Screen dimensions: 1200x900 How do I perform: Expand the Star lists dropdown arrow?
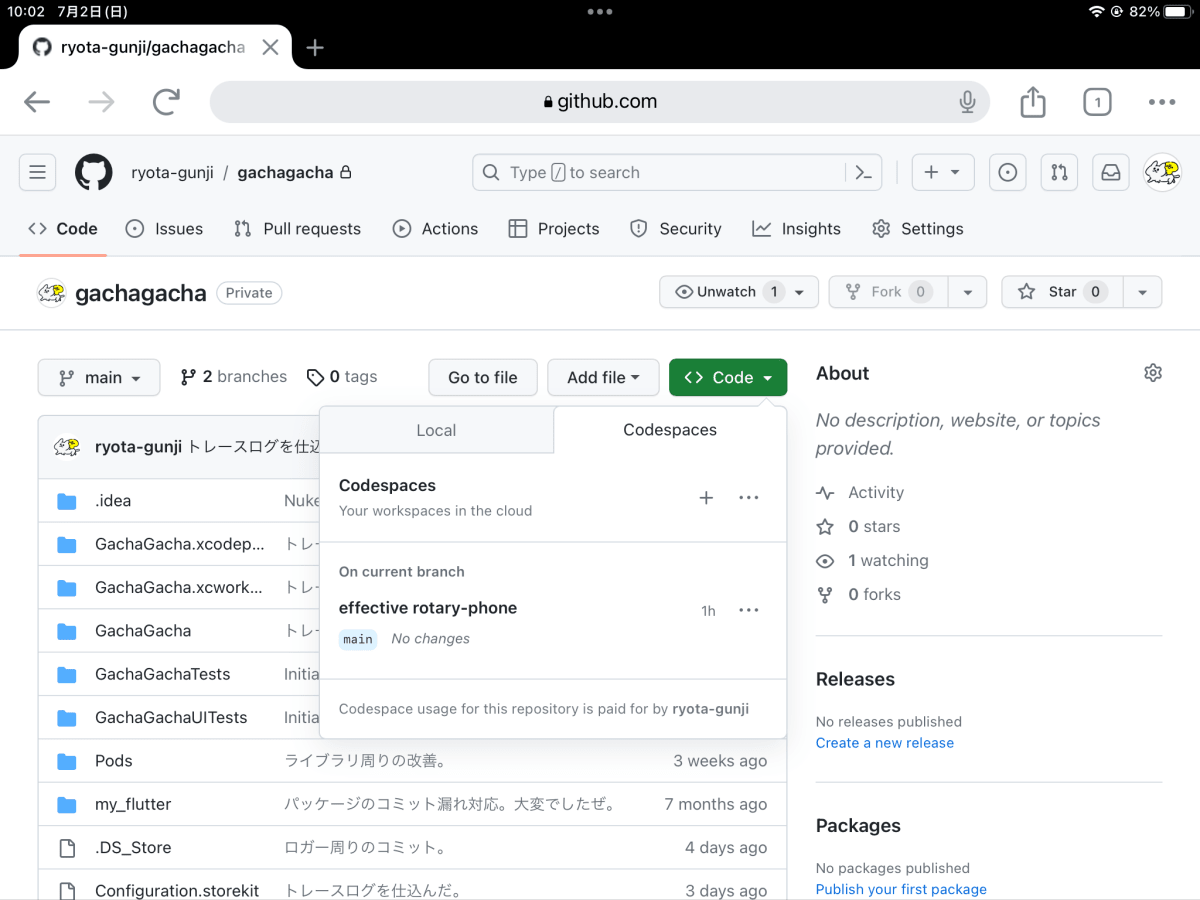[x=1142, y=292]
